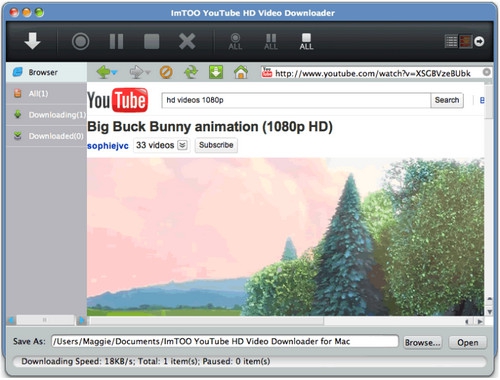Open the sophiejvc channel link
This screenshot has height=380, width=500.
coord(108,146)
